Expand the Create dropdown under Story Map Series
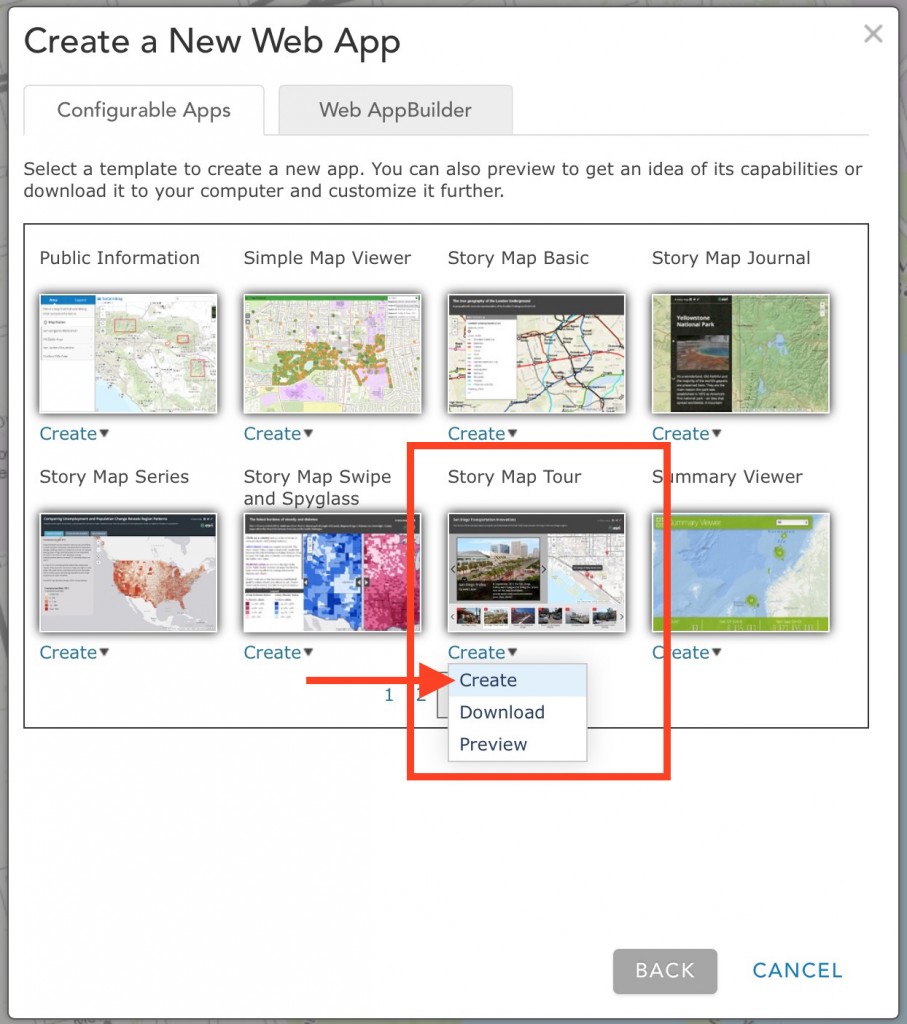The width and height of the screenshot is (907, 1024). (x=74, y=652)
